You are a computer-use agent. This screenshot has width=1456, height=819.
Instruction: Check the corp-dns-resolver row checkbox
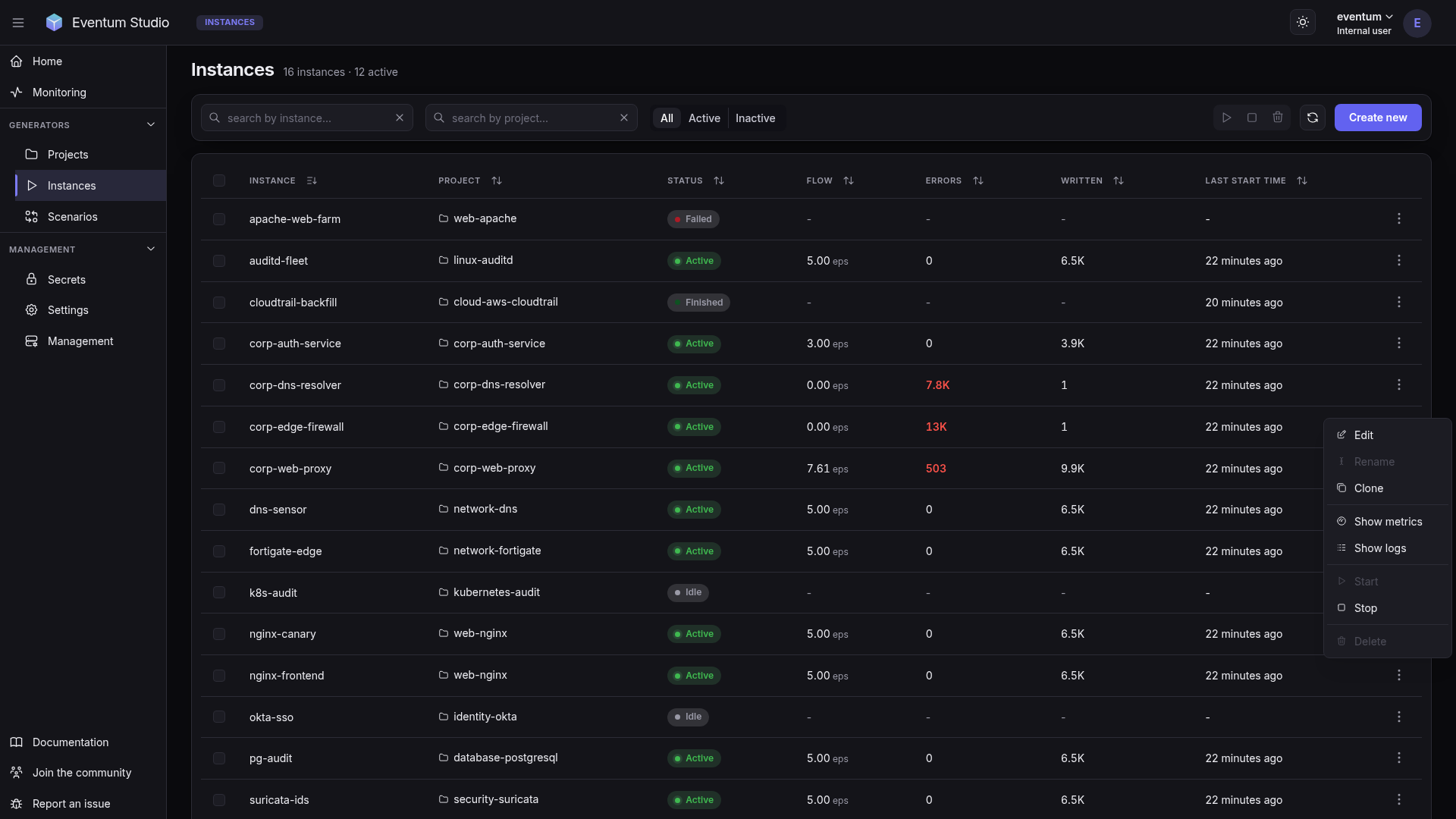point(219,385)
